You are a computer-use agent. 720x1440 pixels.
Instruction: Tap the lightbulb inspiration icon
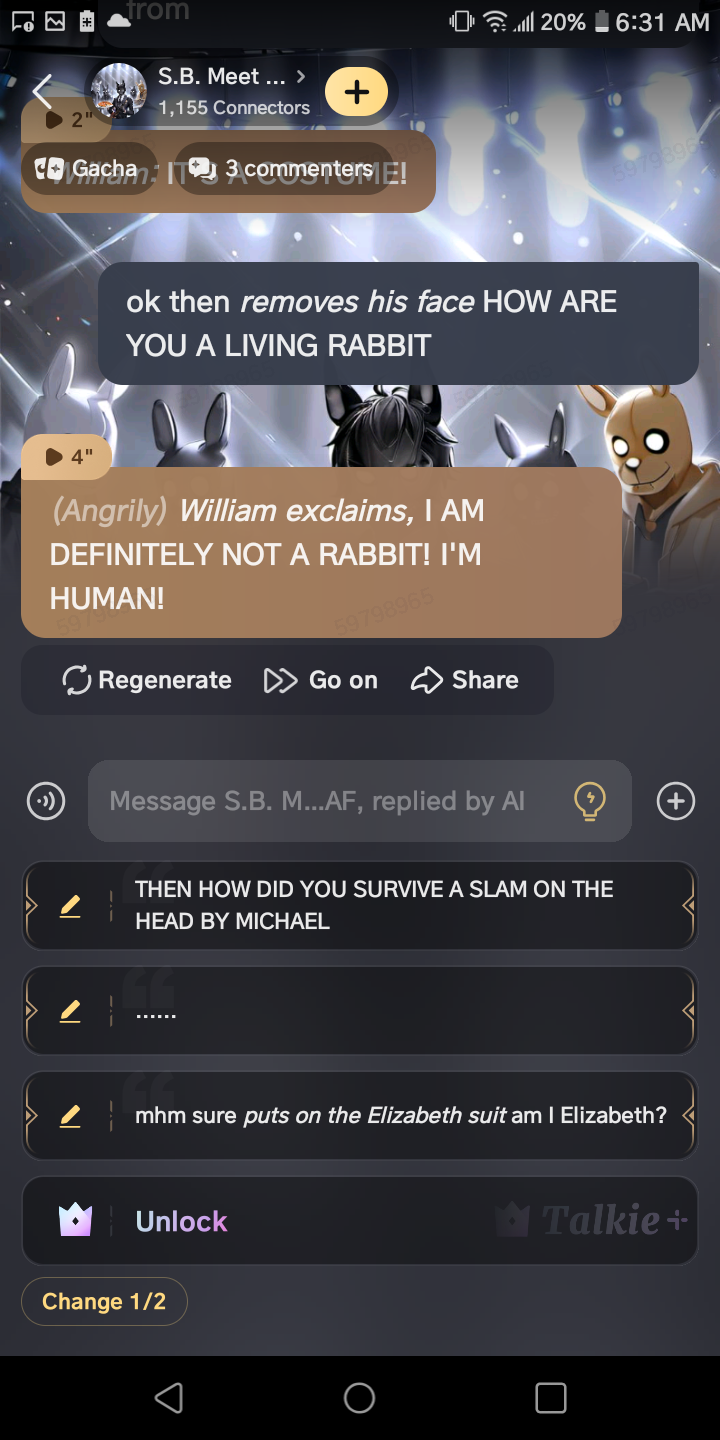[x=590, y=801]
